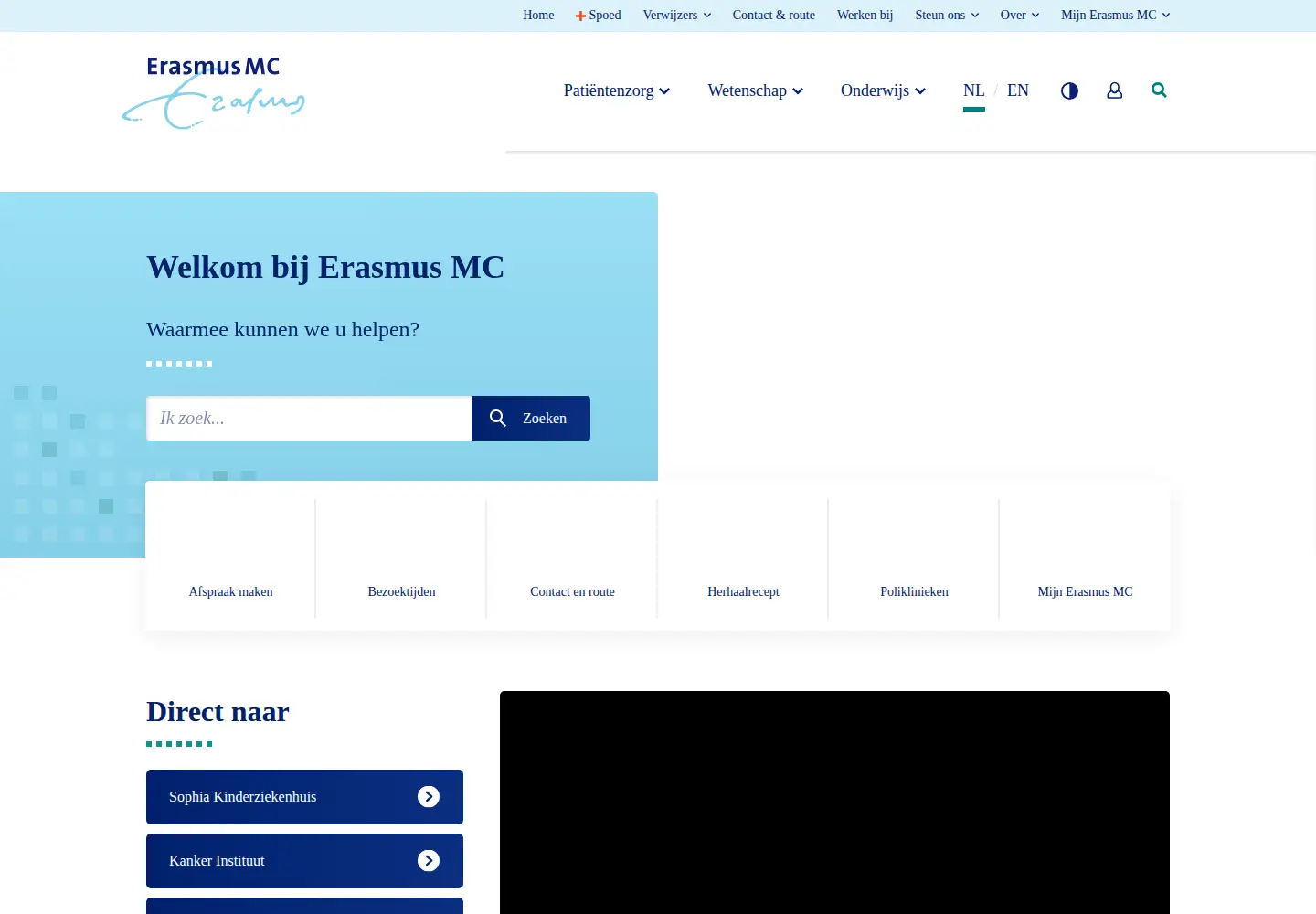Viewport: 1316px width, 914px height.
Task: Open the Sophia Kinderziekenhuis button
Action: pos(304,797)
